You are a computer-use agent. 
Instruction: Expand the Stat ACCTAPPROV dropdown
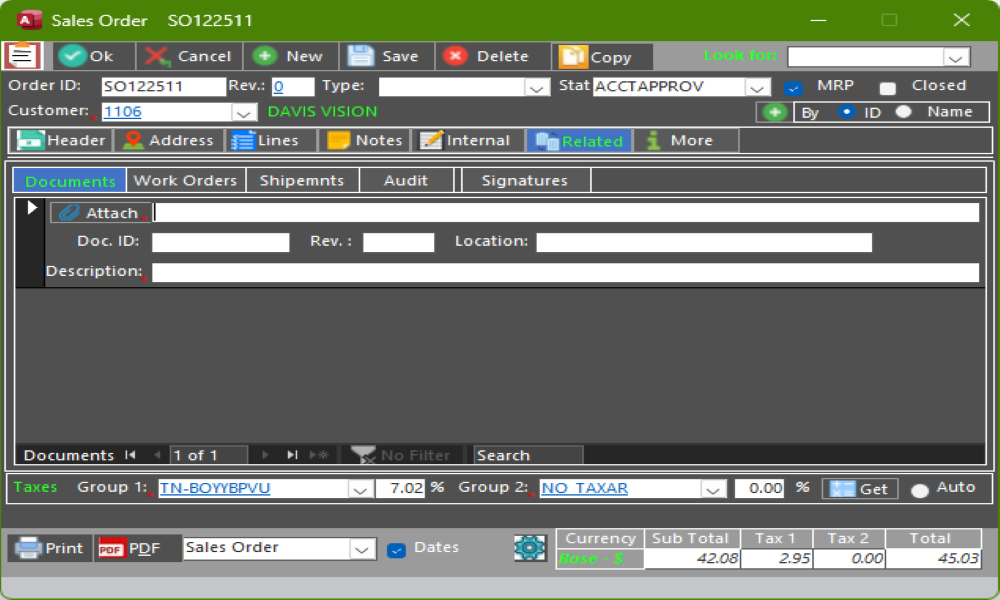(x=759, y=87)
